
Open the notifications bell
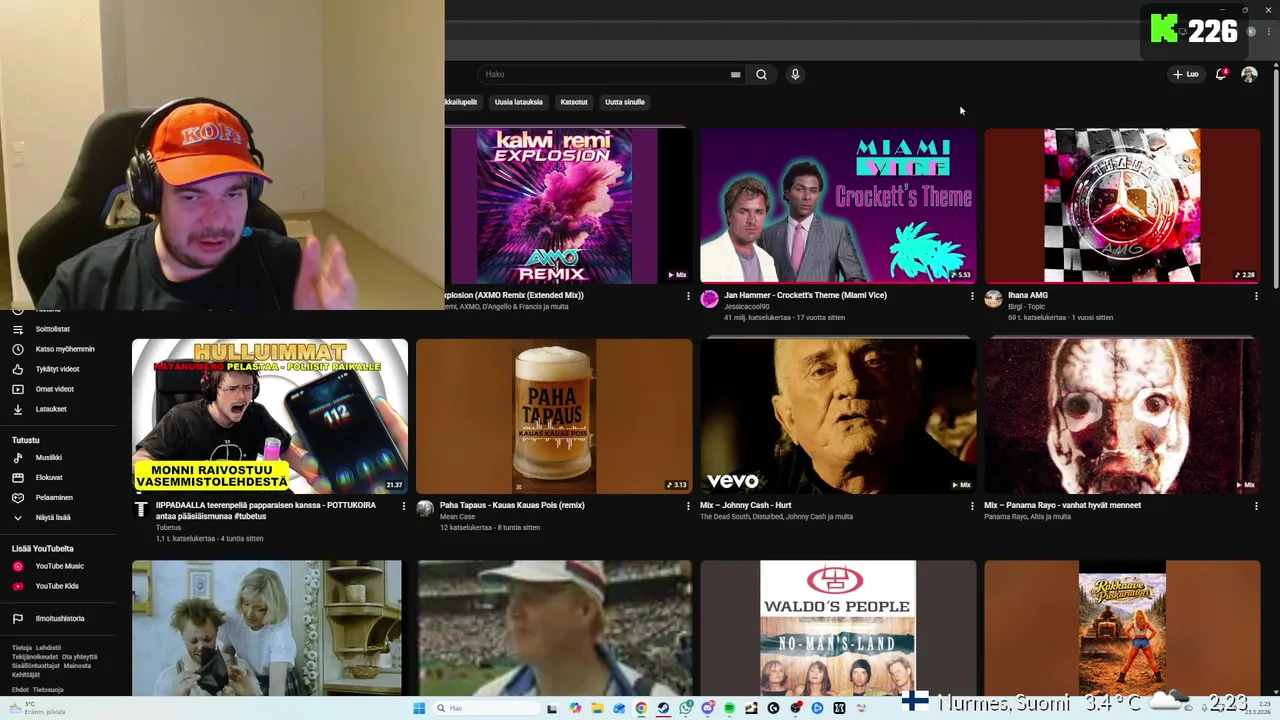pos(1220,74)
